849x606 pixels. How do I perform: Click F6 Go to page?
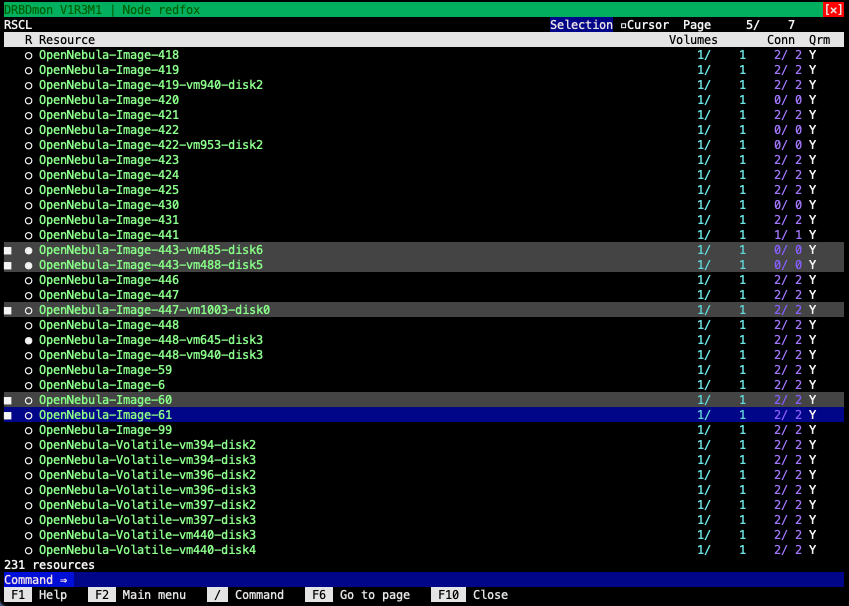coord(357,595)
